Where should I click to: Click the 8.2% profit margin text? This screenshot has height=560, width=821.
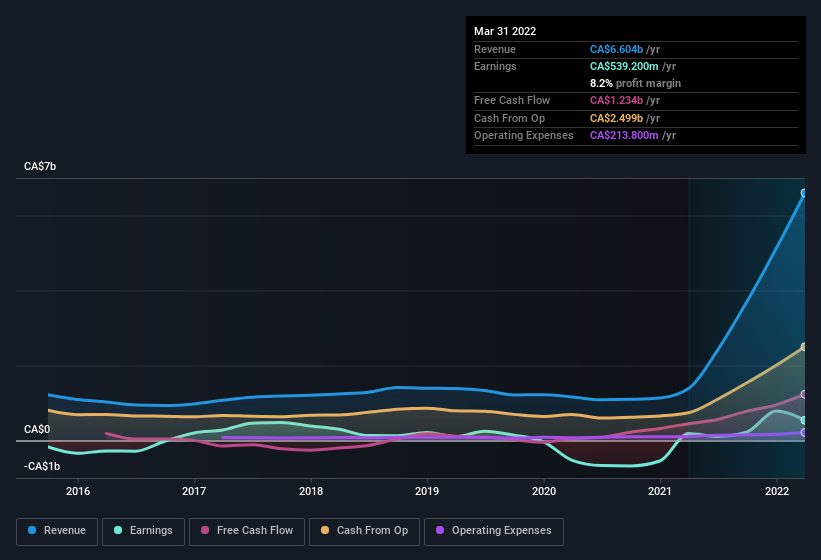pyautogui.click(x=636, y=83)
